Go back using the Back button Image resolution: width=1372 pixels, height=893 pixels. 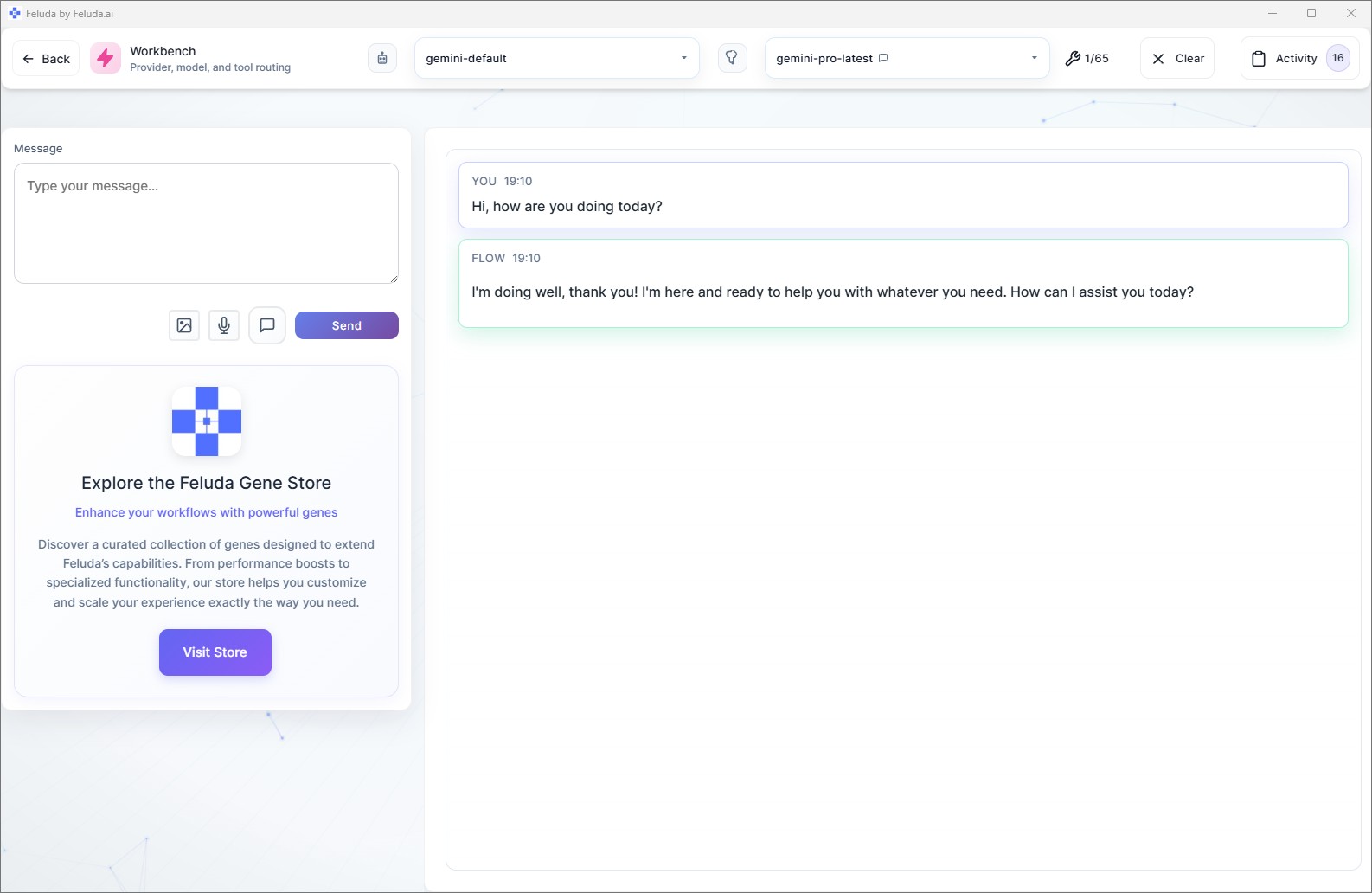pyautogui.click(x=46, y=59)
